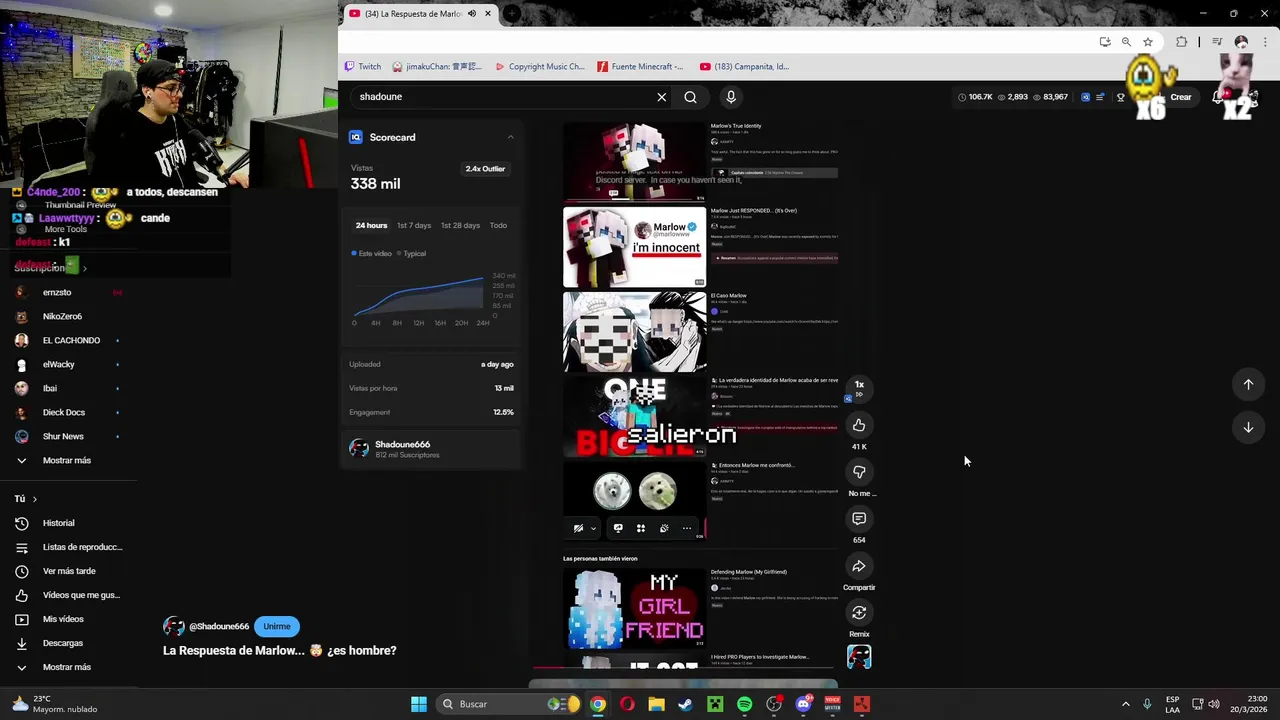Open Mis vídeos in the sidebar
The image size is (1280, 720).
click(63, 619)
